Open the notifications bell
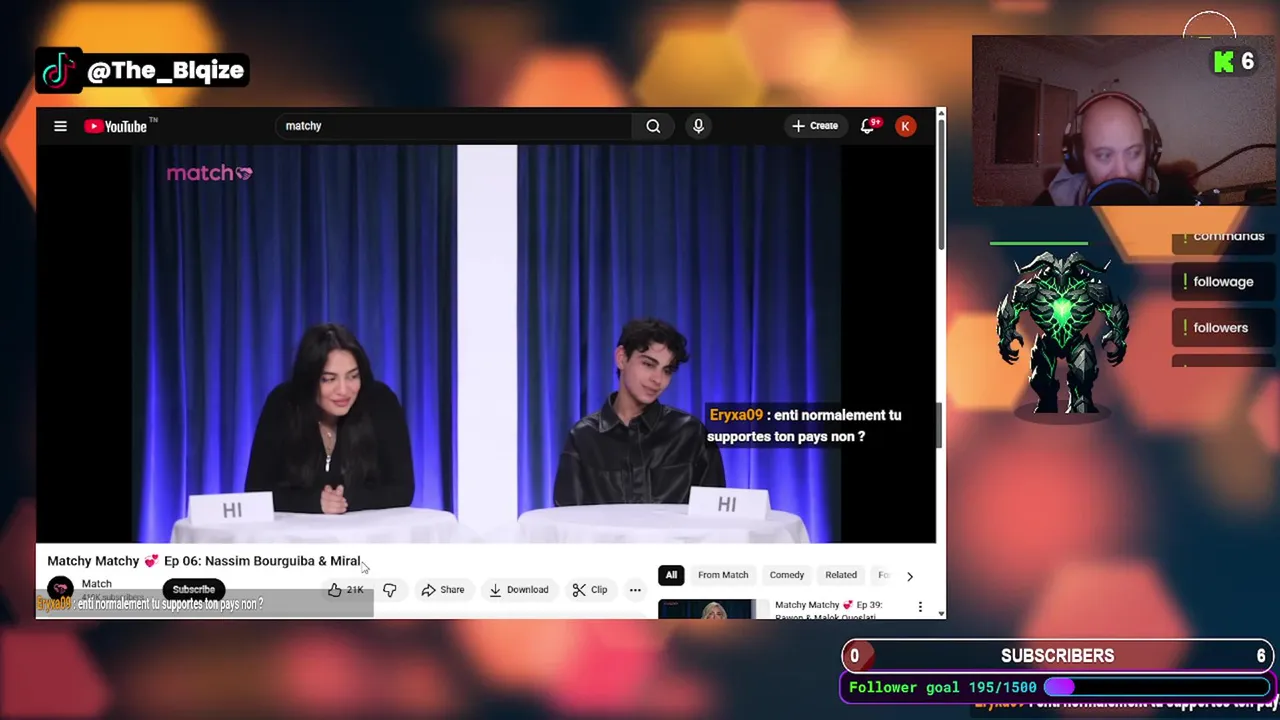The width and height of the screenshot is (1280, 720). coord(869,126)
